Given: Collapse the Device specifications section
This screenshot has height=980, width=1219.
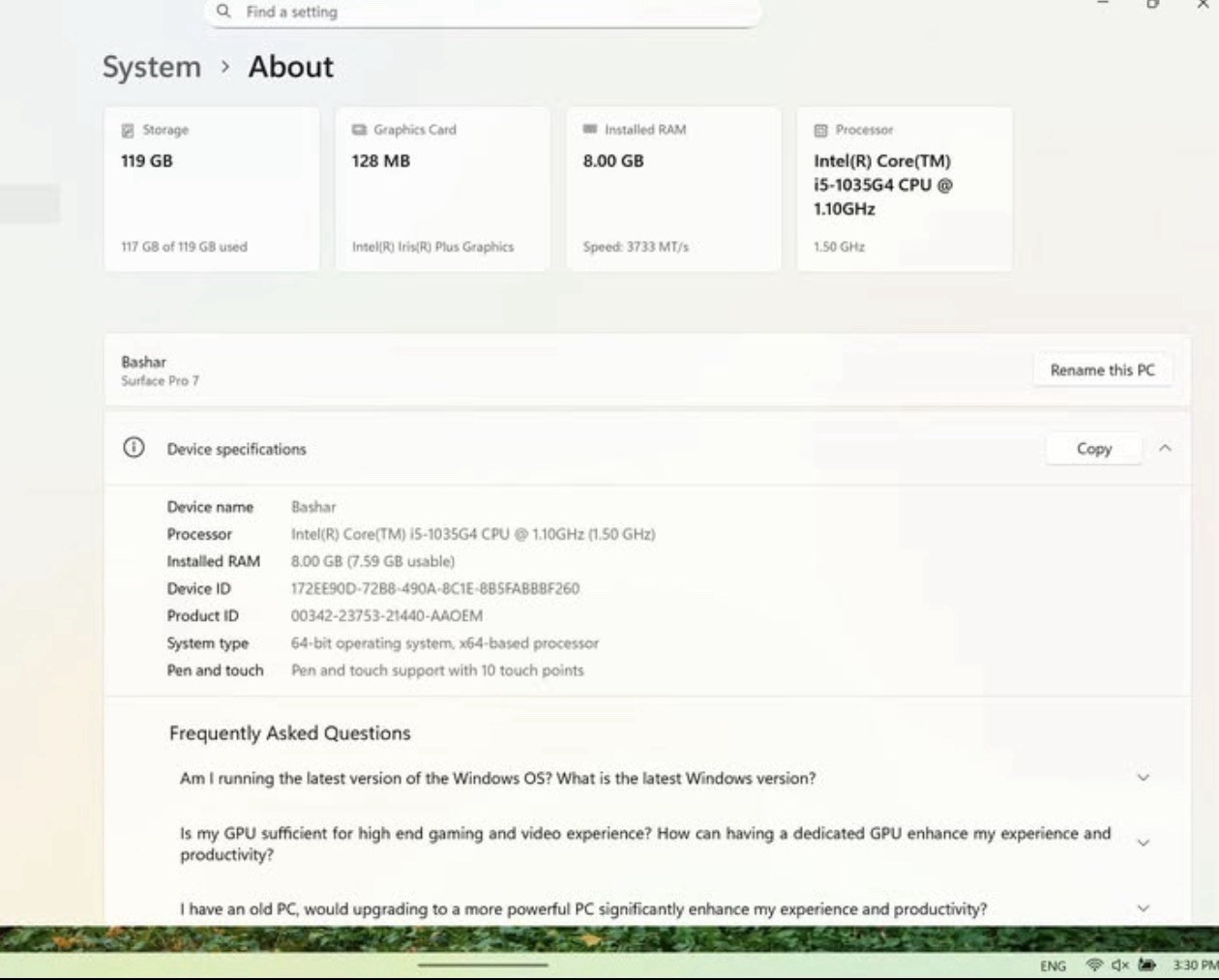Looking at the screenshot, I should [x=1165, y=448].
